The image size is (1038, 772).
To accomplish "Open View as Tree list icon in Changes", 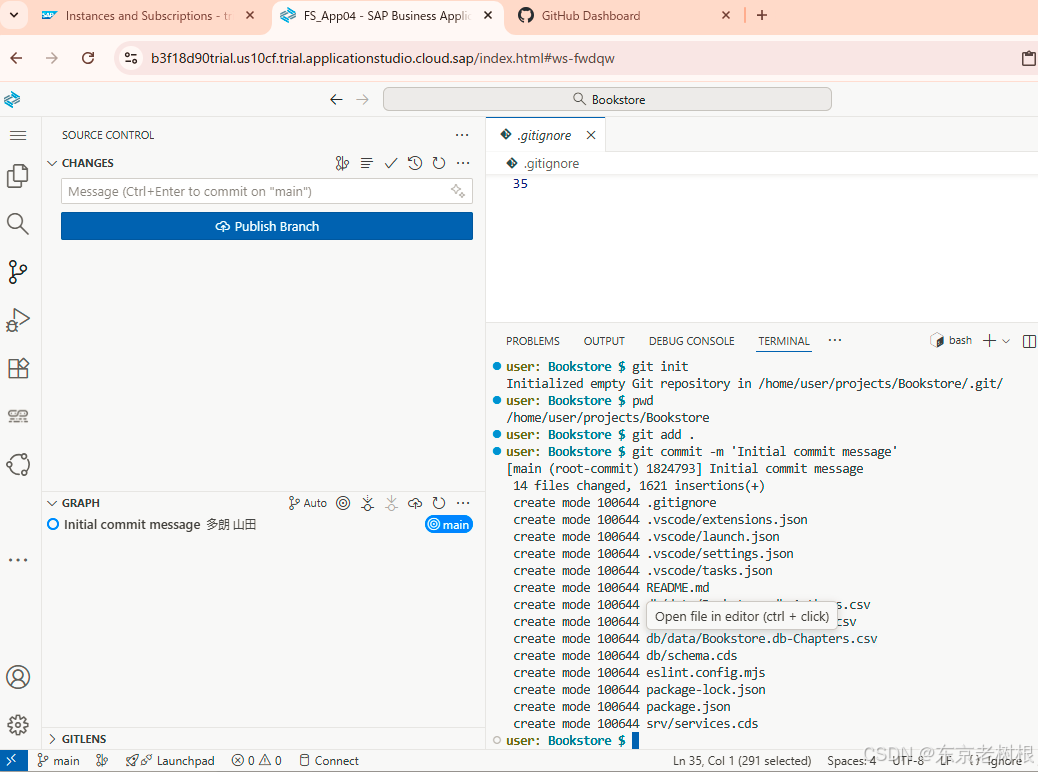I will [367, 163].
